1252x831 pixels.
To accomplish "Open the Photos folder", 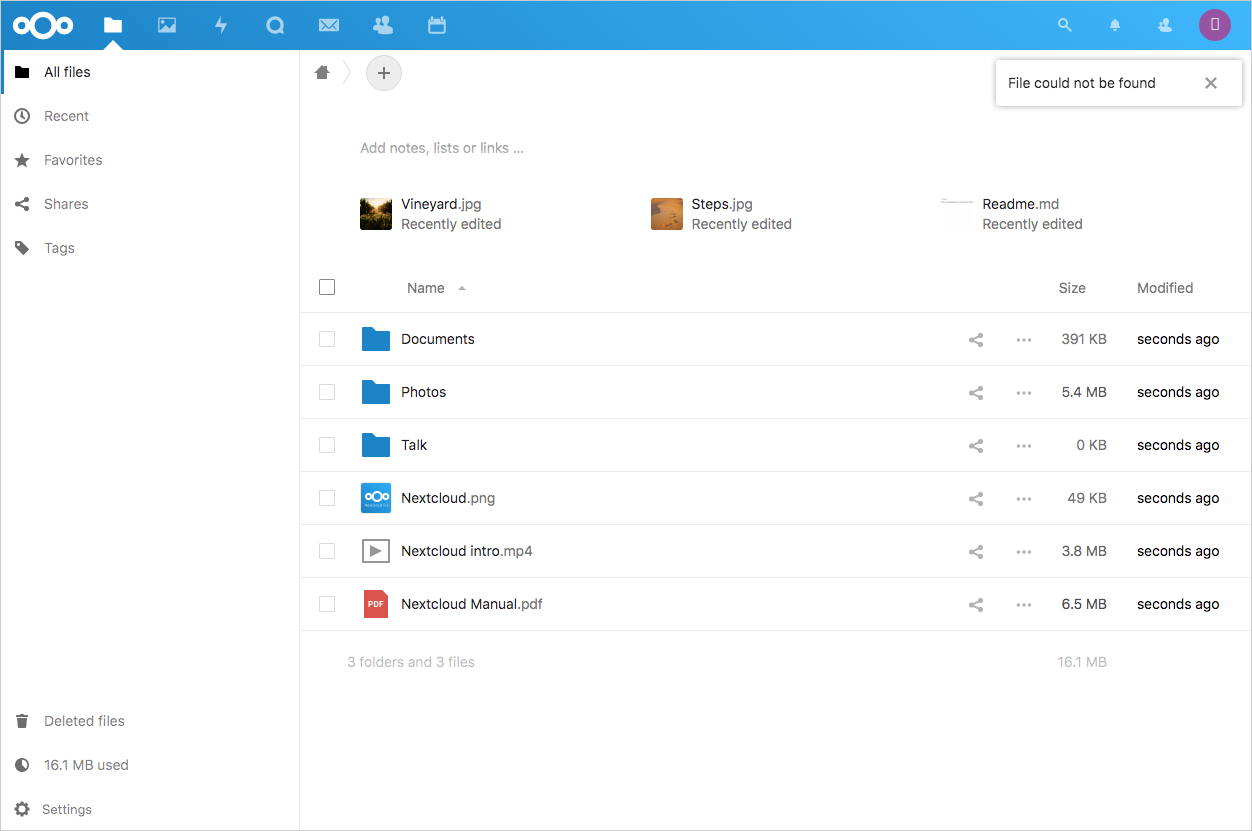I will tap(424, 392).
